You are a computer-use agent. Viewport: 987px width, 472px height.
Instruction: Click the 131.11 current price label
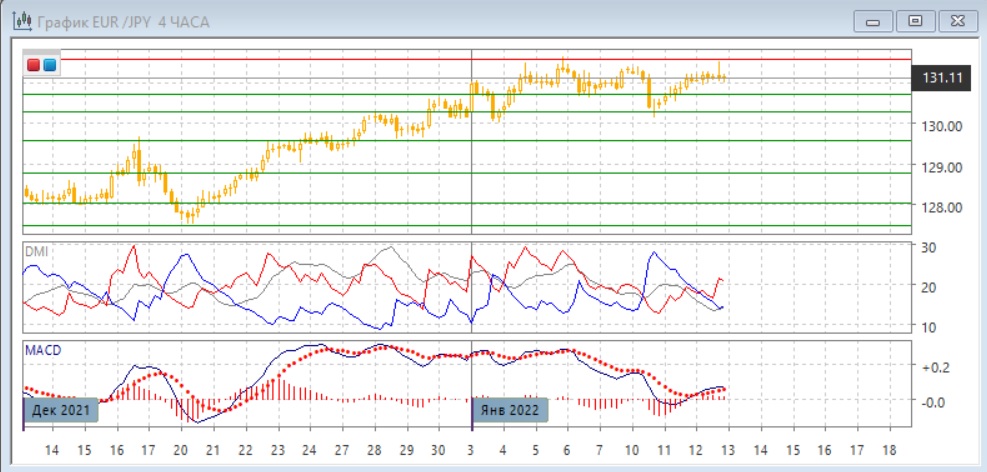click(x=942, y=77)
